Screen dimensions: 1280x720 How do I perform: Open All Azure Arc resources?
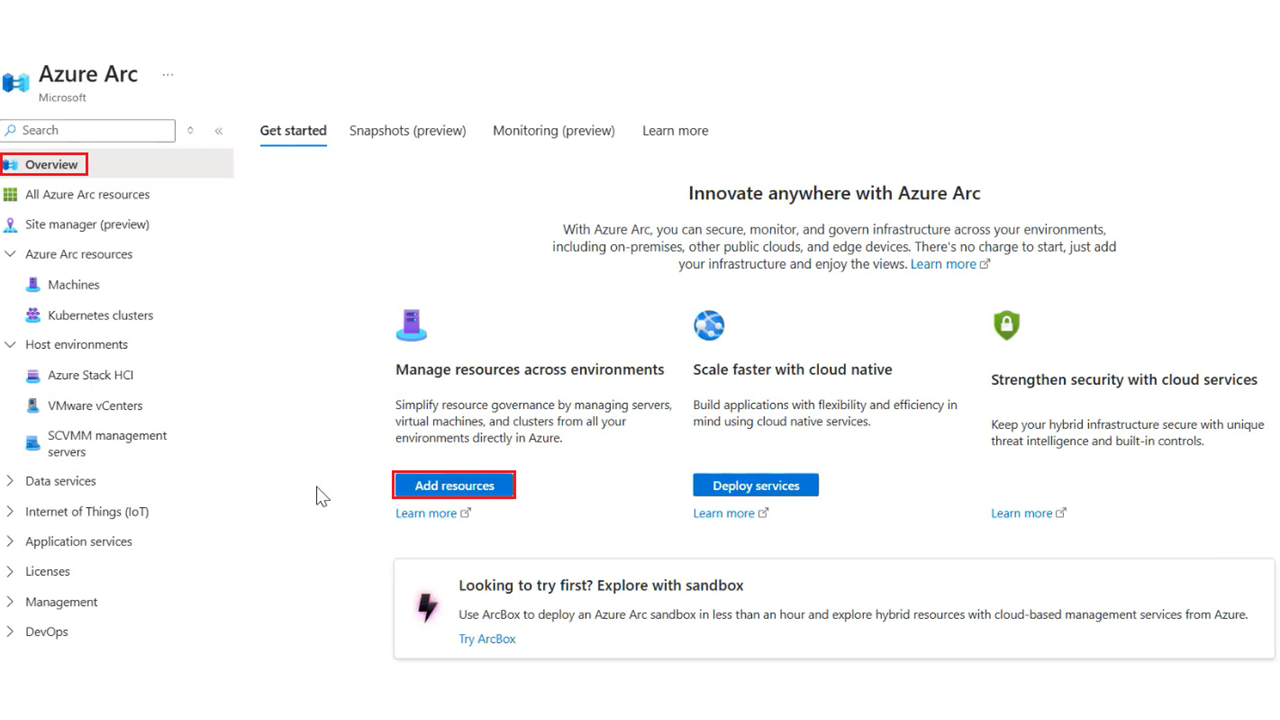pos(87,194)
